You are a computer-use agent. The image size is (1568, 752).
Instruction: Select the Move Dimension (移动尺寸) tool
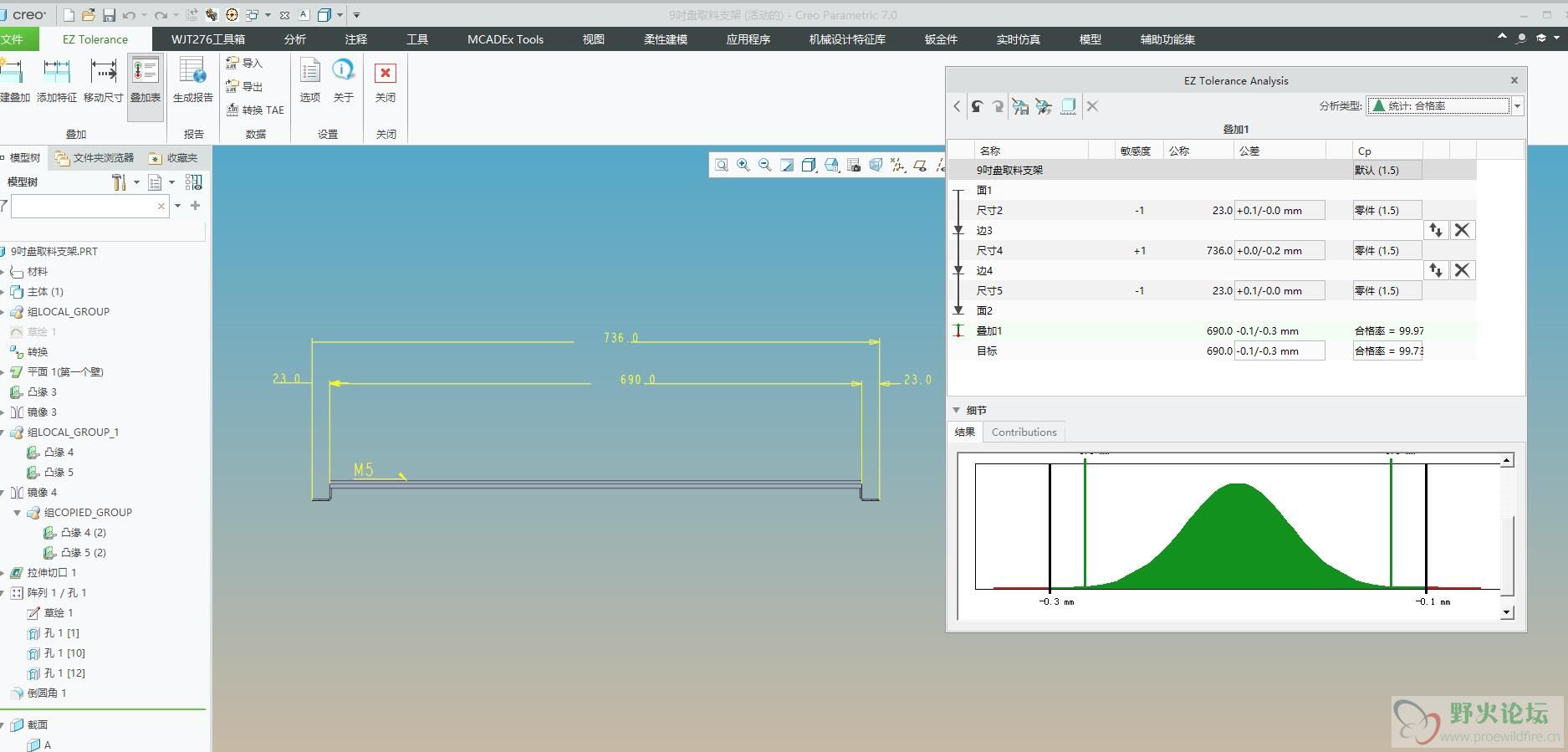104,81
